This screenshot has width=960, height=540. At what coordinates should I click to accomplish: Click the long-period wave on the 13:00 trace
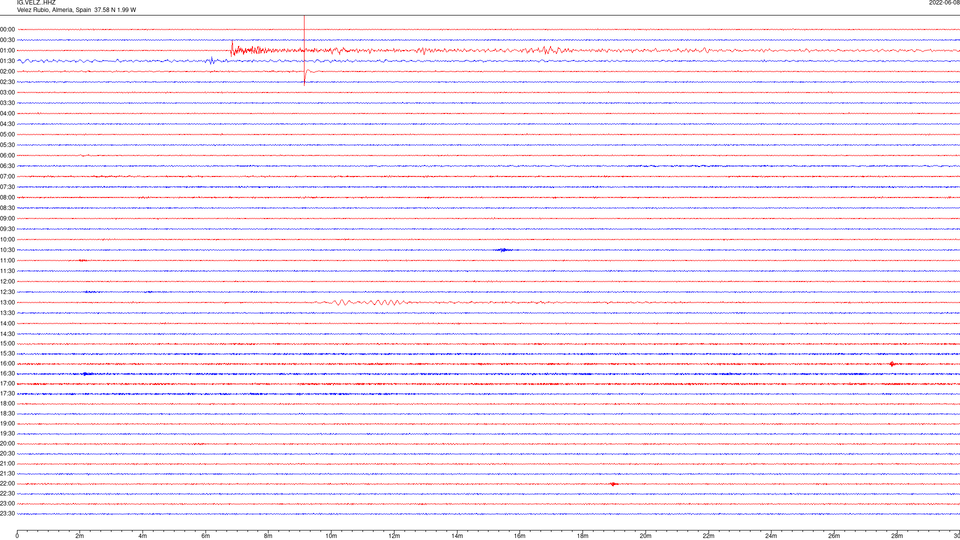pyautogui.click(x=367, y=302)
